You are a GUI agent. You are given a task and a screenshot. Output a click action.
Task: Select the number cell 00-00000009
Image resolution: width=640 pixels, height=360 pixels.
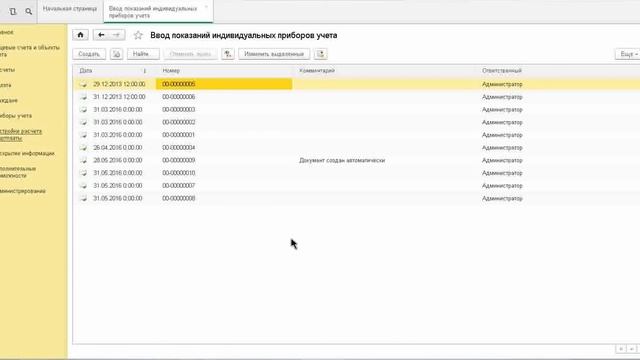(178, 160)
